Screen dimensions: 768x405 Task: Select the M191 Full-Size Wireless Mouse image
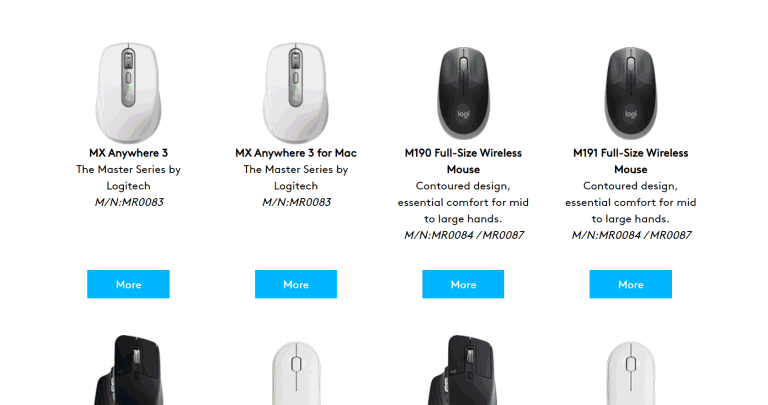pyautogui.click(x=630, y=93)
